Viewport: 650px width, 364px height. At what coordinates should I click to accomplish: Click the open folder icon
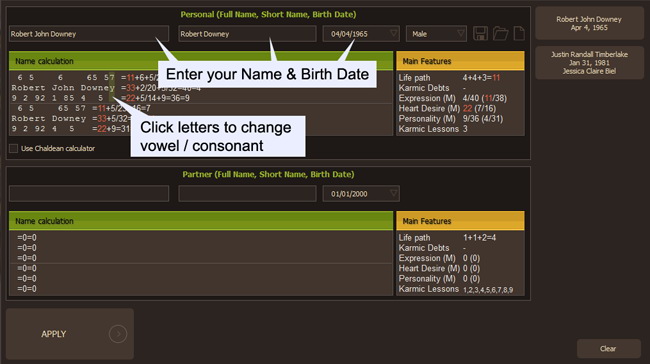coord(500,34)
